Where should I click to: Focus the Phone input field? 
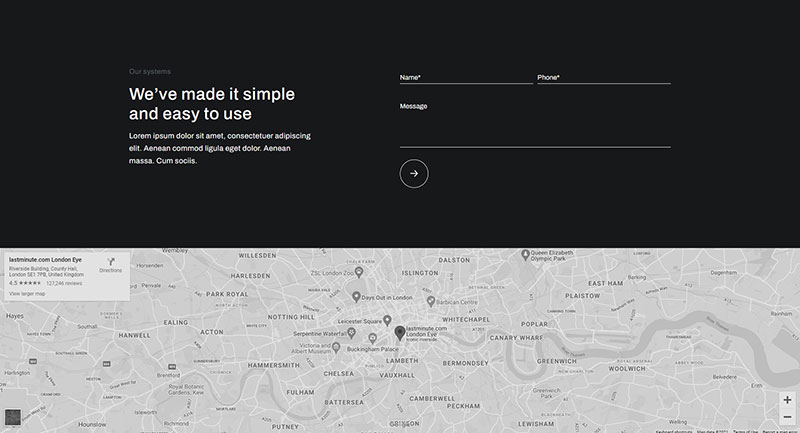pos(603,78)
